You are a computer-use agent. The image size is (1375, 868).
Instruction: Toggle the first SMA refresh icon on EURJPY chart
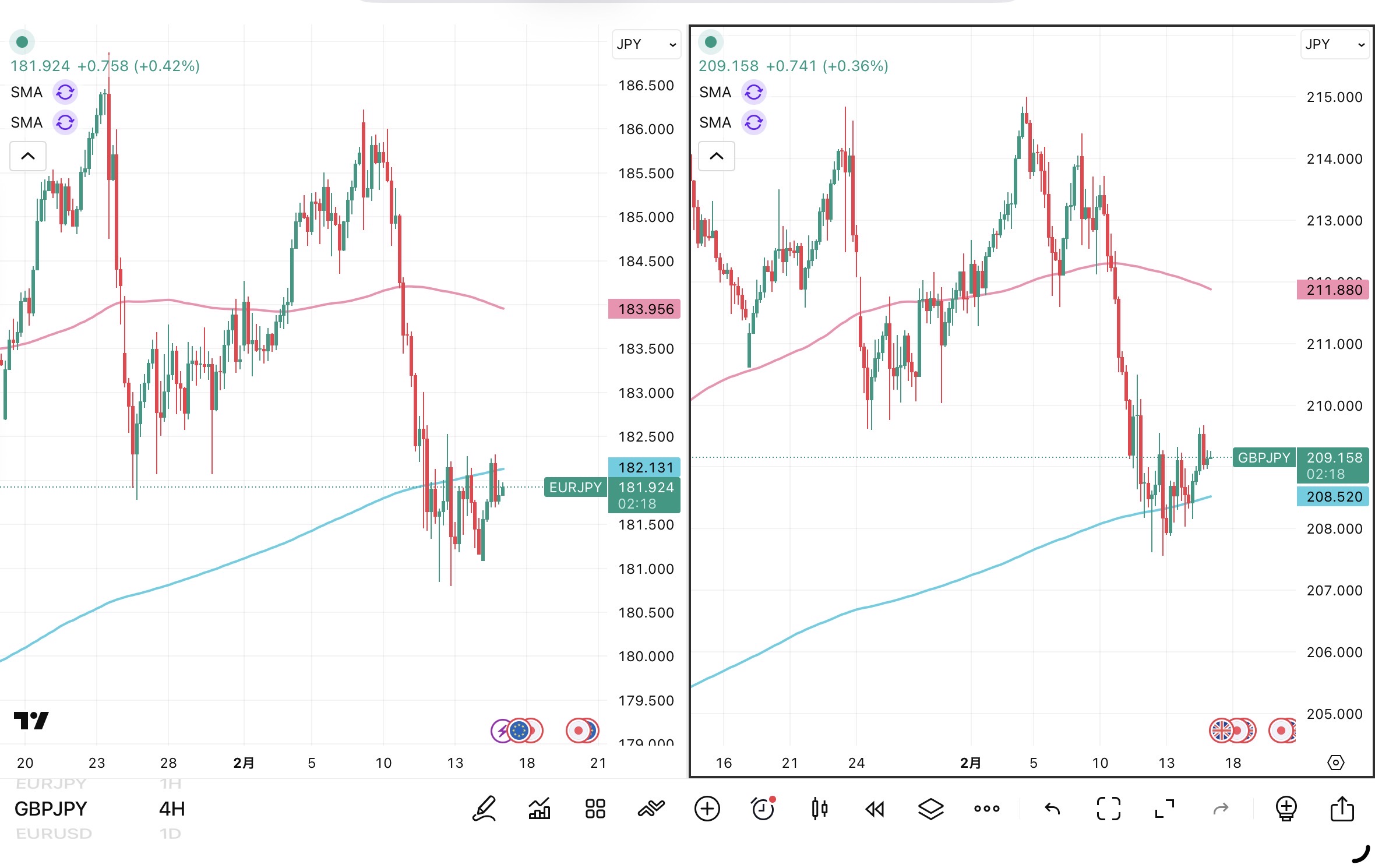65,92
